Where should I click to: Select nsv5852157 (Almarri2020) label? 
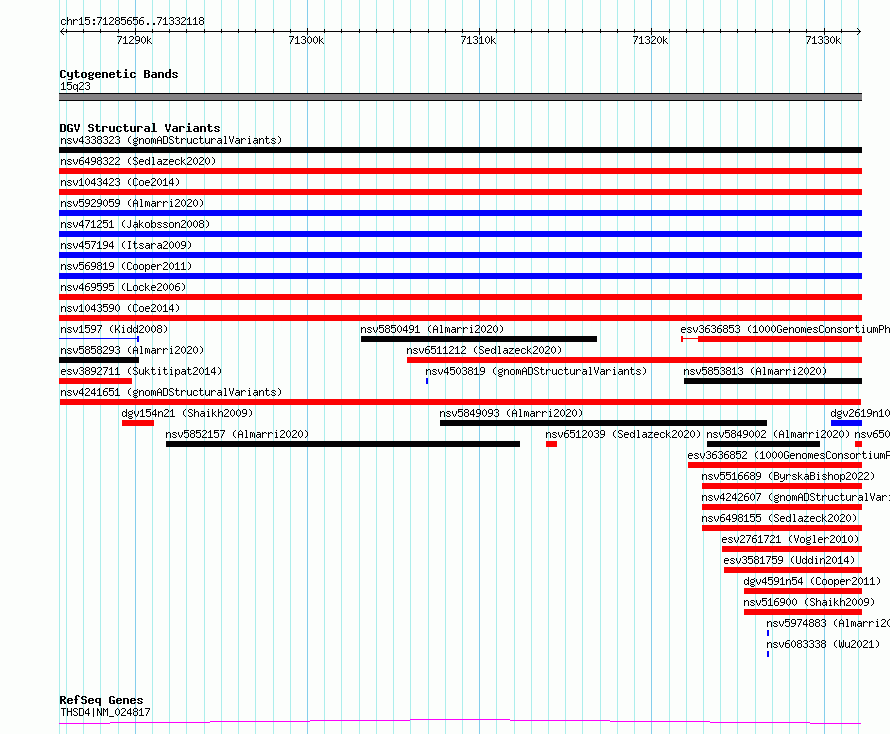point(237,434)
